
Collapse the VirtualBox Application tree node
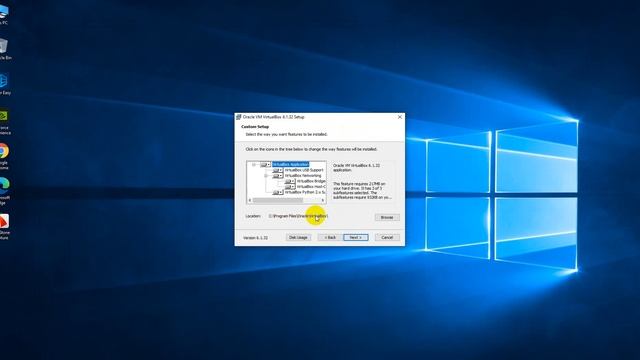click(x=254, y=164)
